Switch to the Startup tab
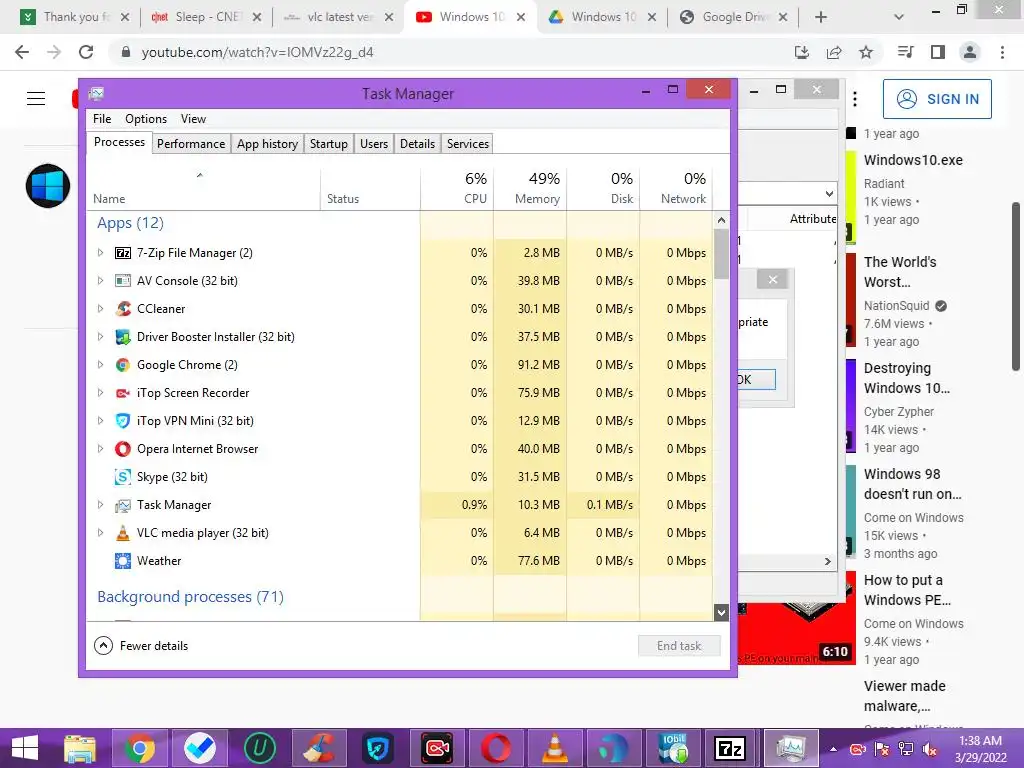The width and height of the screenshot is (1024, 768). 328,144
